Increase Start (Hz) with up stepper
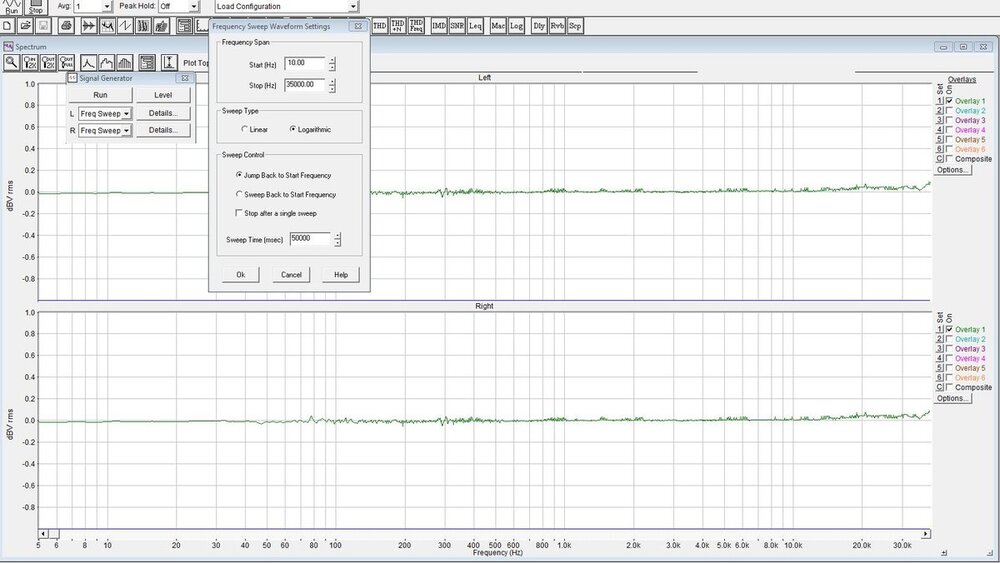This screenshot has width=1000, height=563. (x=332, y=61)
